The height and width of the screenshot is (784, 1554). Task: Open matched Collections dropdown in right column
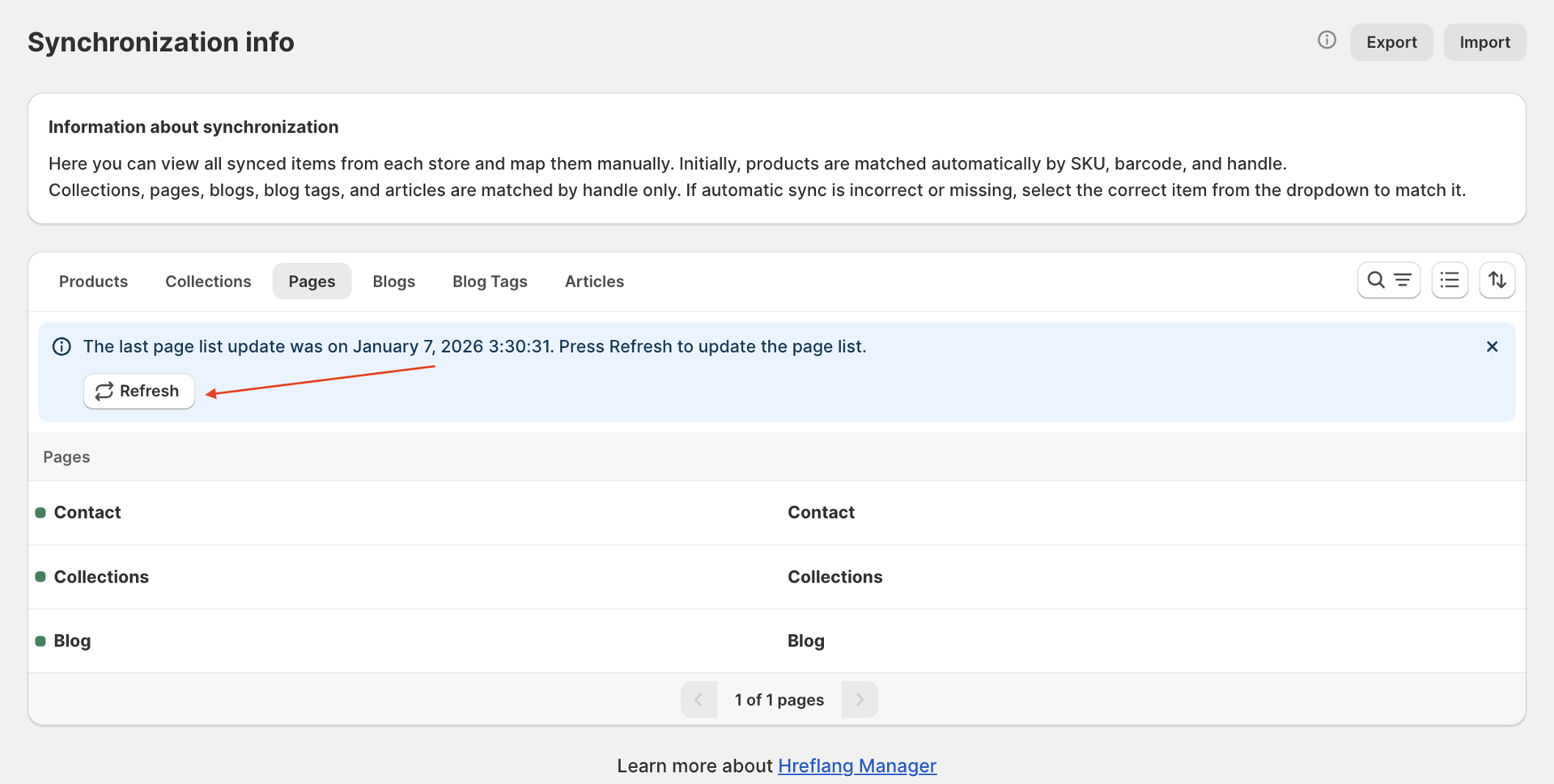(834, 577)
